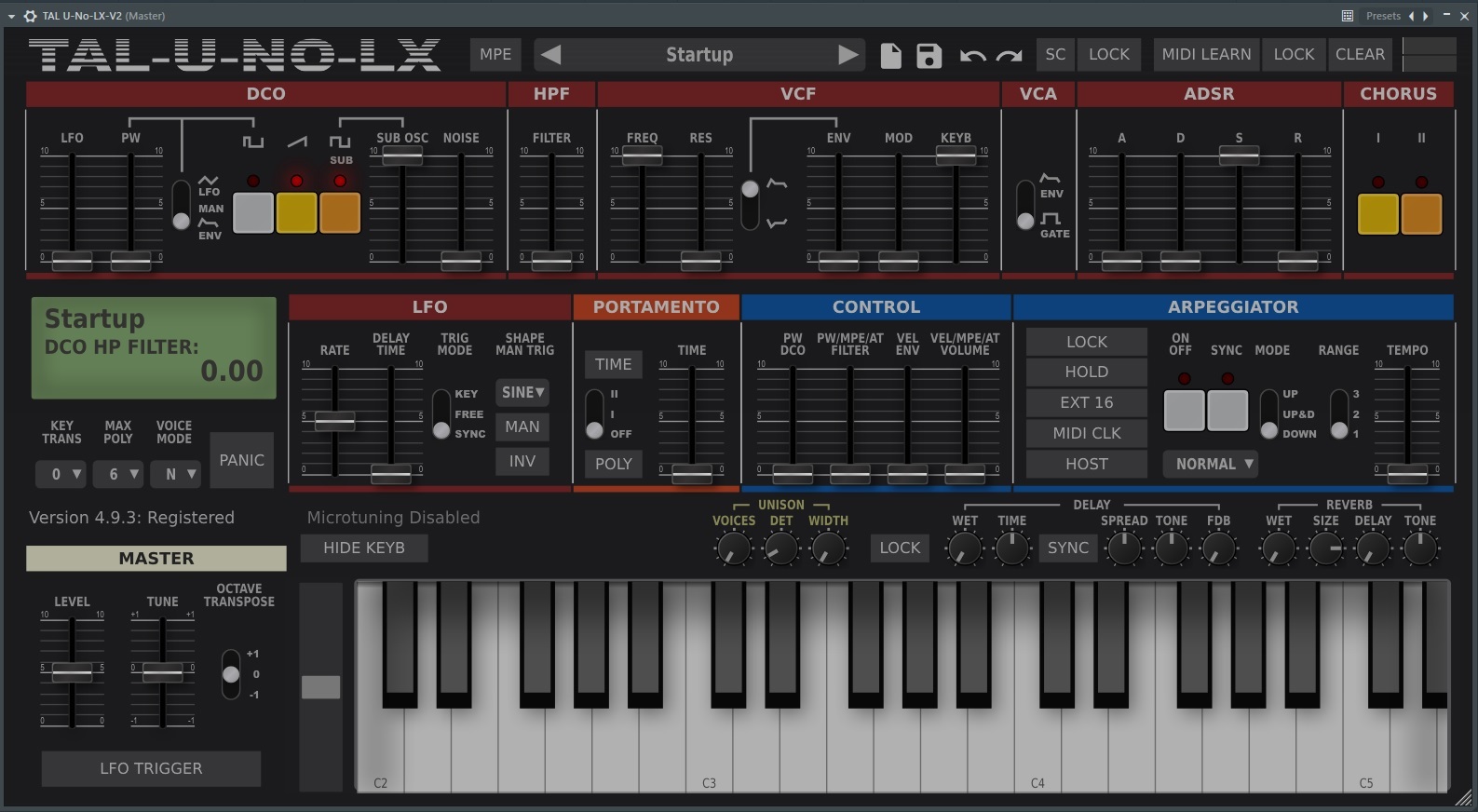Click CLEAR MIDI mappings button

point(1360,55)
